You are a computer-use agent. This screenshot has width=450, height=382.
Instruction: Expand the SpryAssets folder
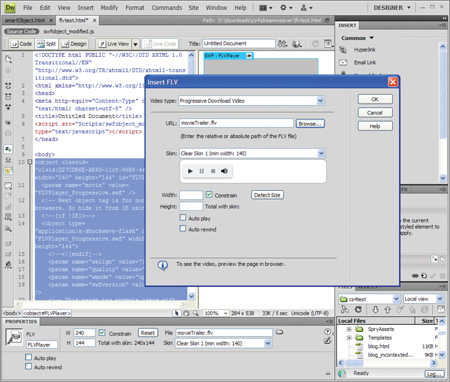349,329
